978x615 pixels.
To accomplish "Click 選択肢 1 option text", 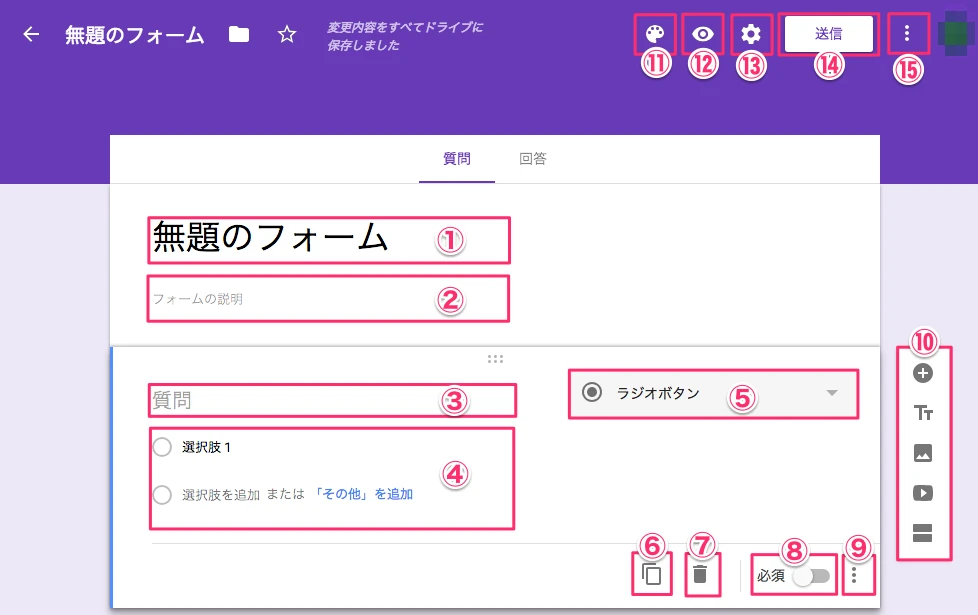I will pyautogui.click(x=206, y=447).
